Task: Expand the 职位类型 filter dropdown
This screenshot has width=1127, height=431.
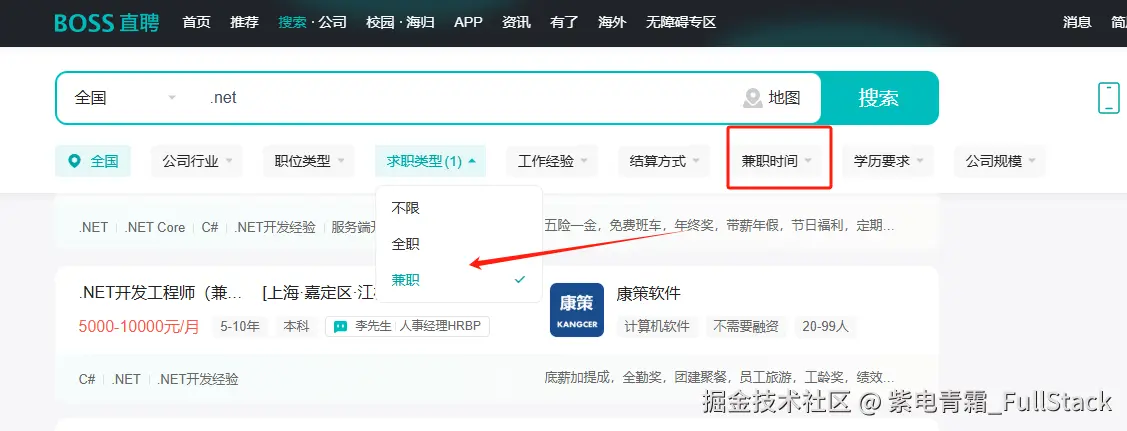Action: 309,161
